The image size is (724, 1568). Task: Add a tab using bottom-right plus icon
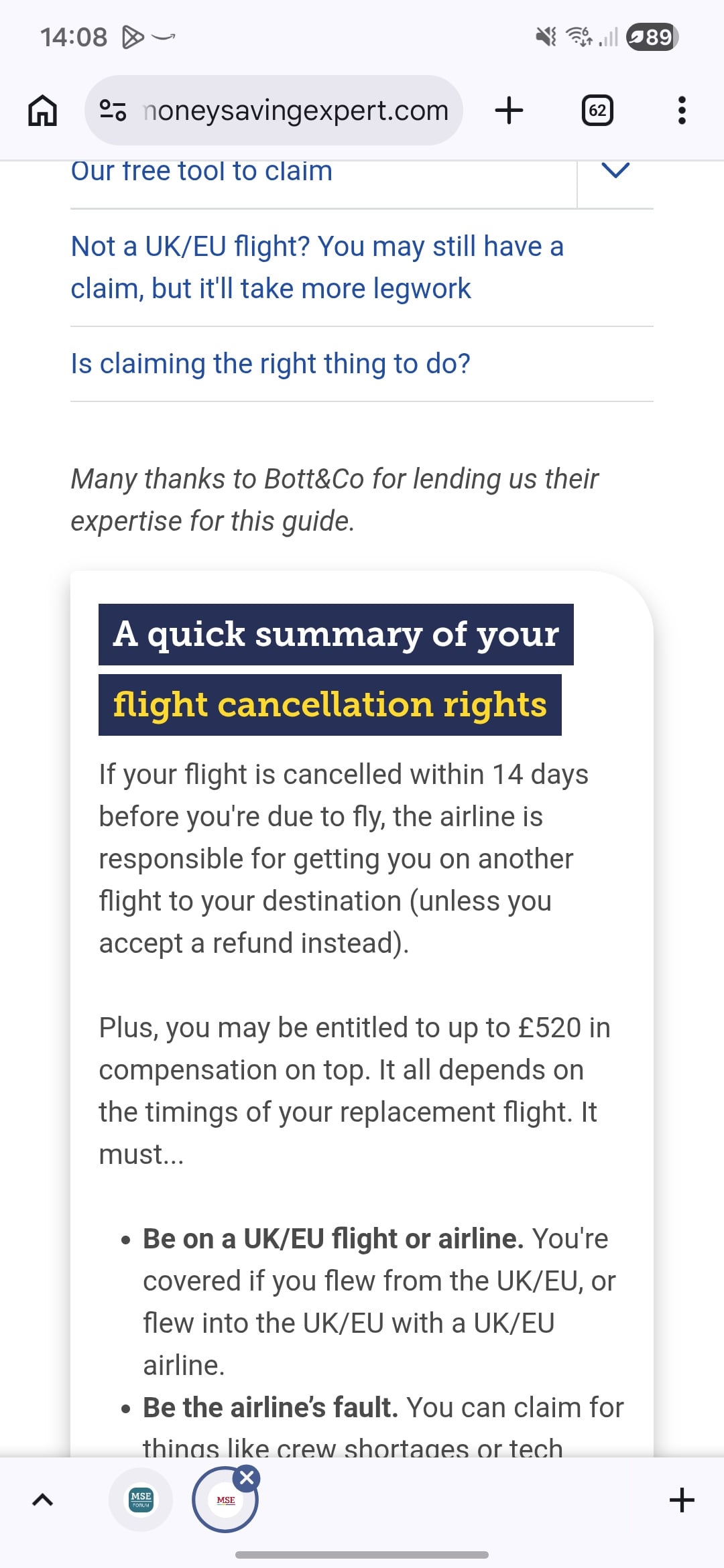[682, 1500]
